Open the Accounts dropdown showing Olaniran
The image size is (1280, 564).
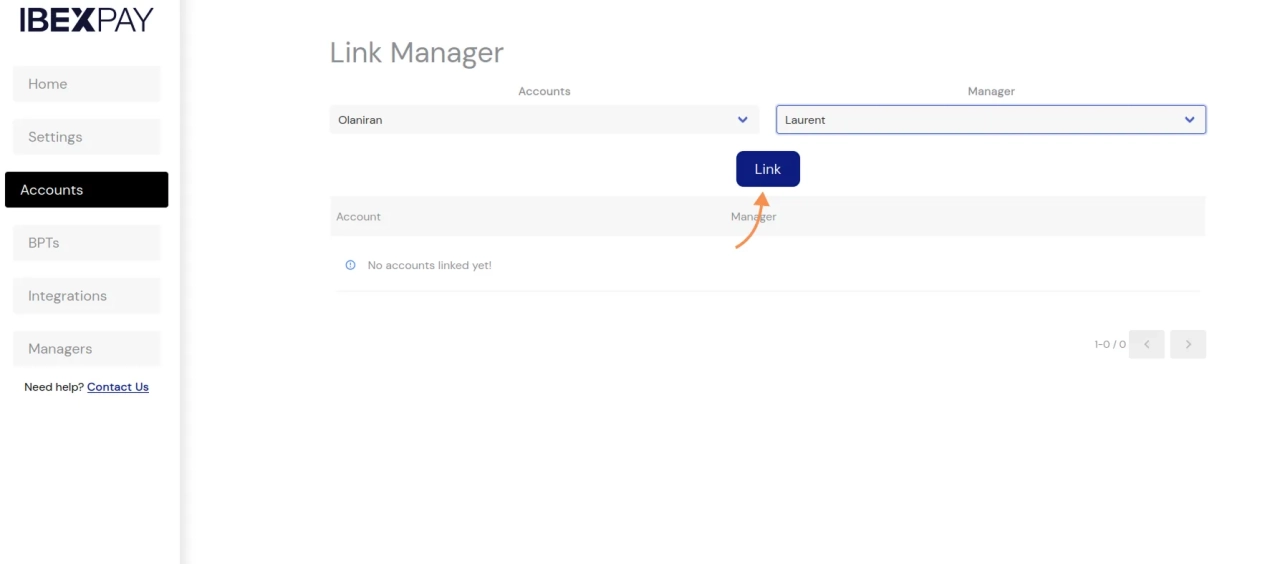click(530, 120)
